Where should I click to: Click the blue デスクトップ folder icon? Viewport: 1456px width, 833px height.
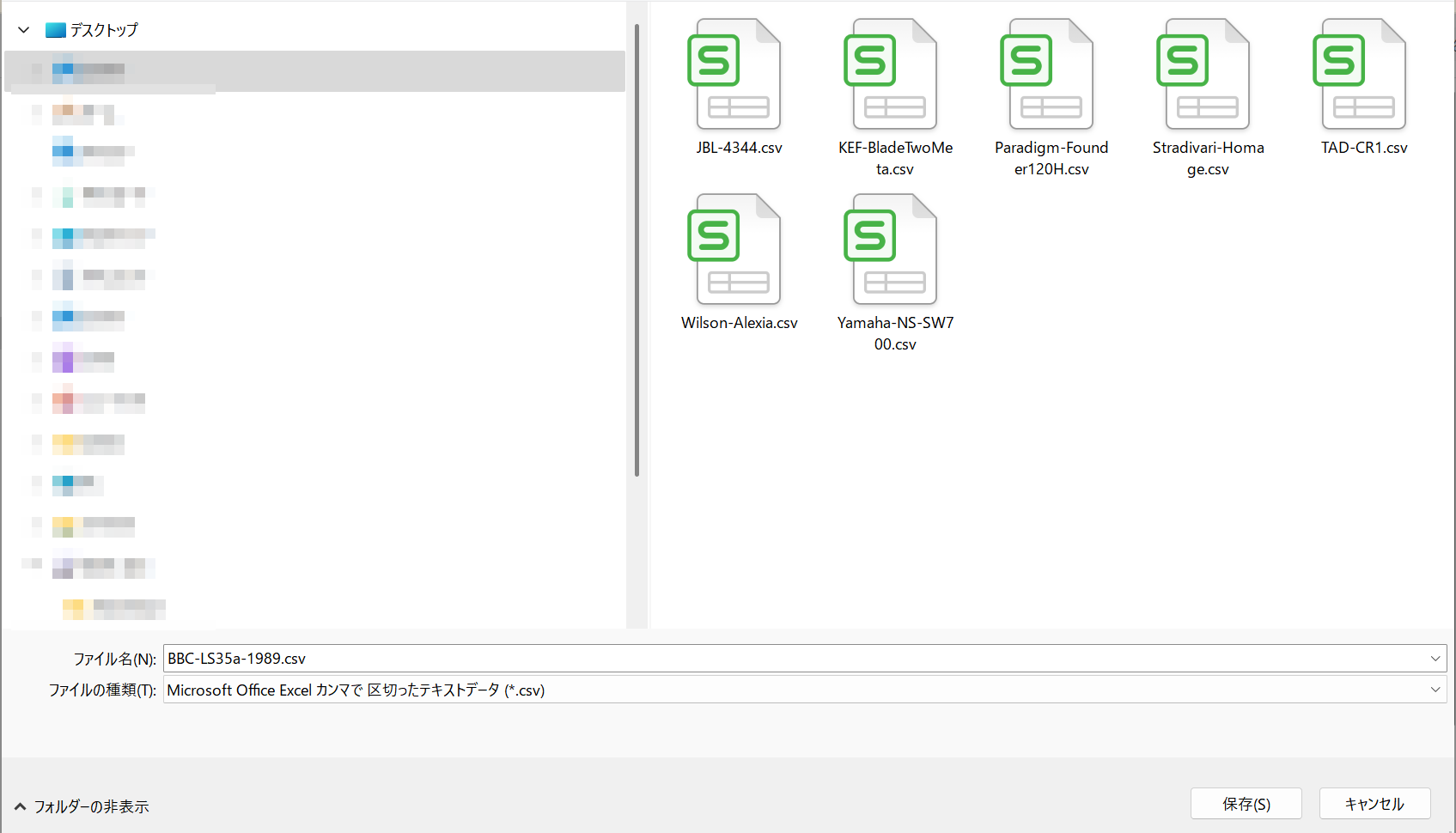pyautogui.click(x=56, y=30)
